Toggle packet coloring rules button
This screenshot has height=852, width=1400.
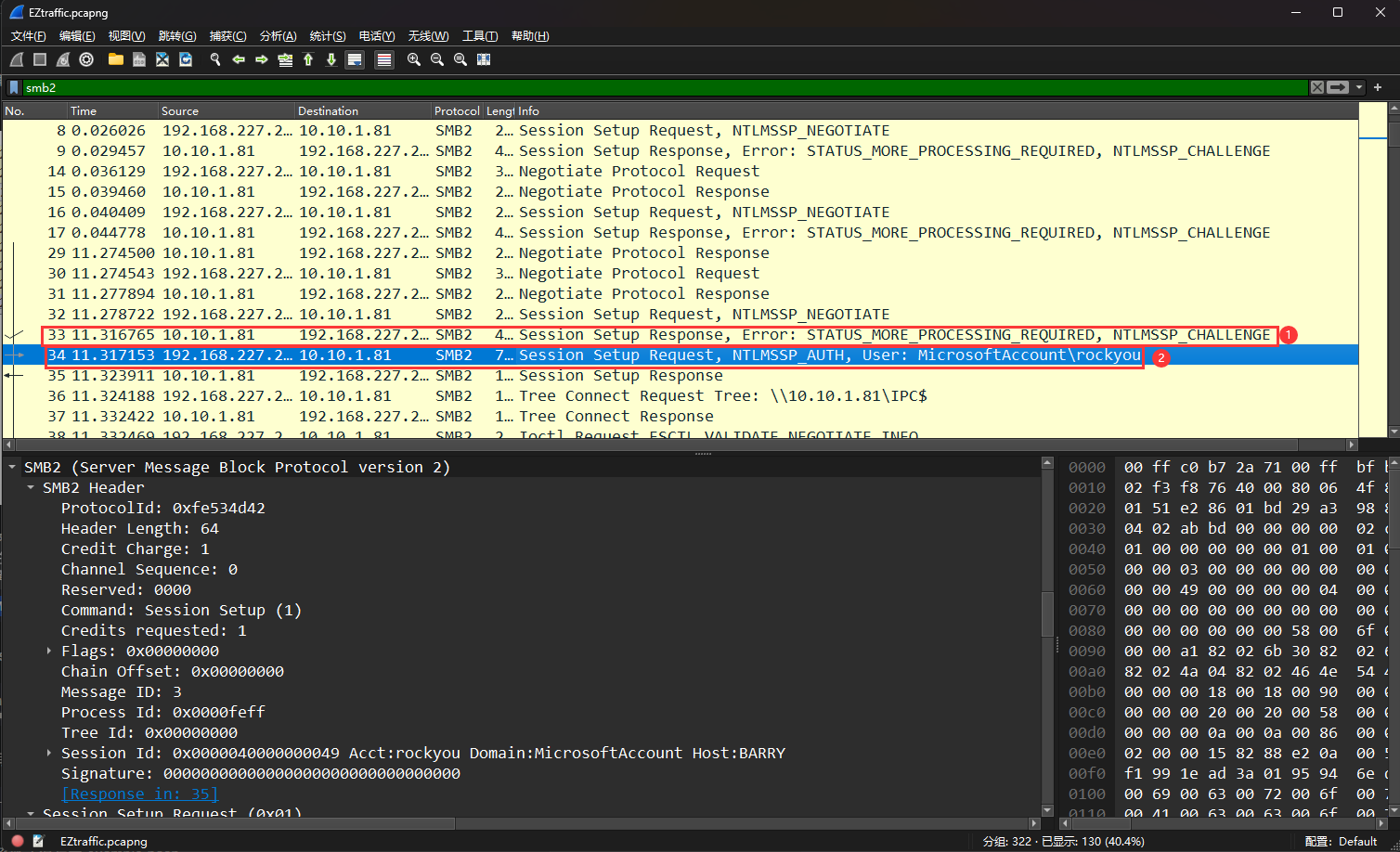[384, 59]
